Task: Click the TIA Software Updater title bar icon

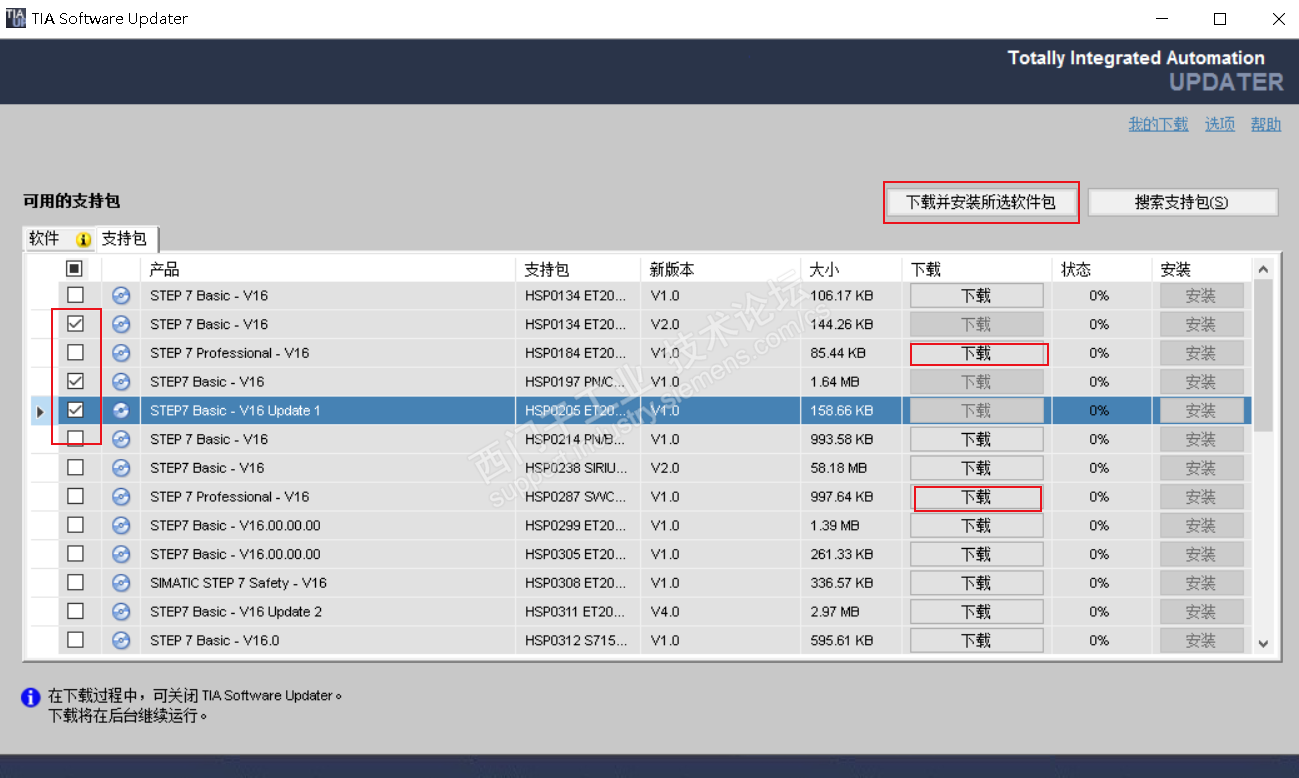Action: tap(16, 18)
